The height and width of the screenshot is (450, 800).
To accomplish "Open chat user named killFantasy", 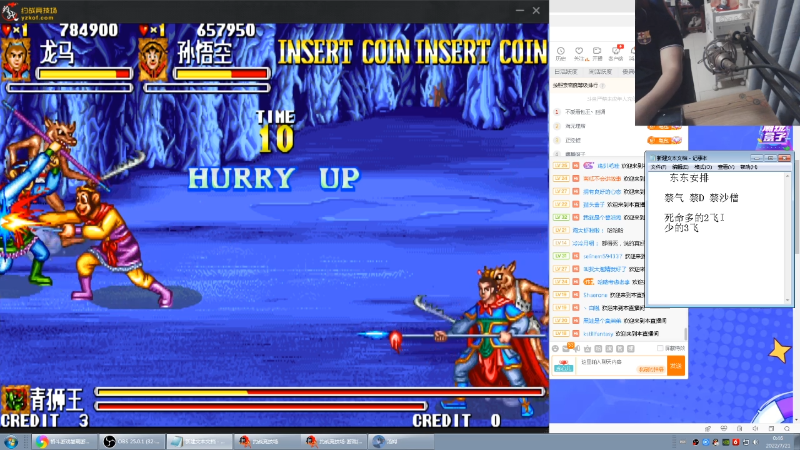I will (598, 334).
